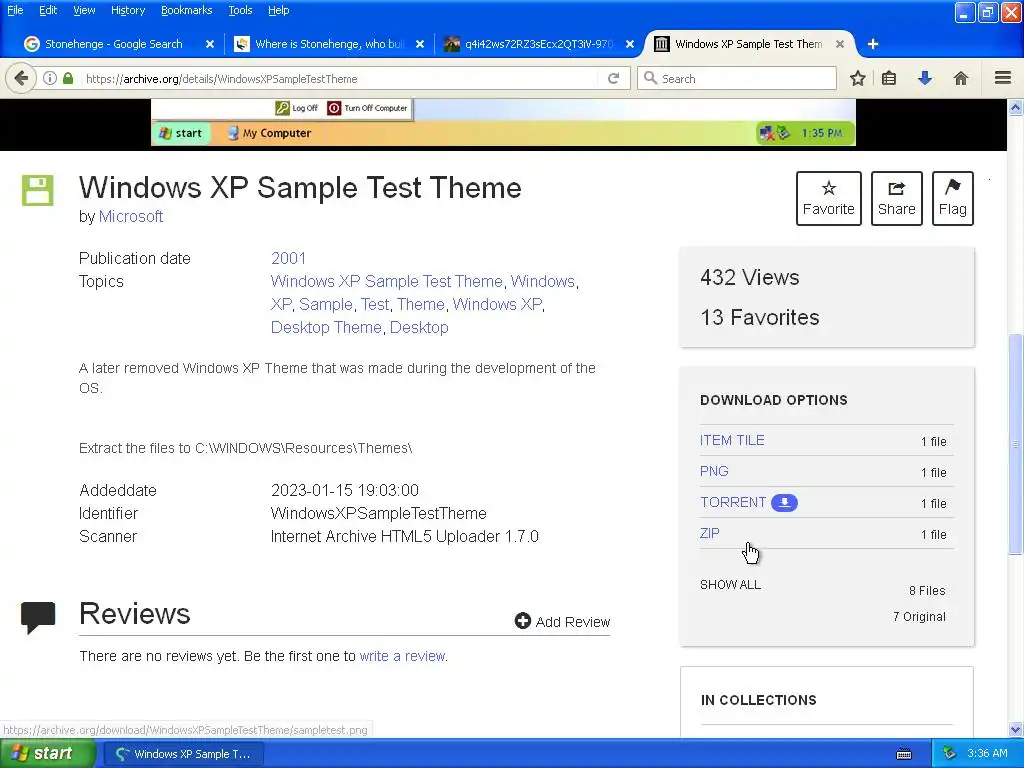1024x768 pixels.
Task: Open the 2001 publication date link
Action: point(289,258)
